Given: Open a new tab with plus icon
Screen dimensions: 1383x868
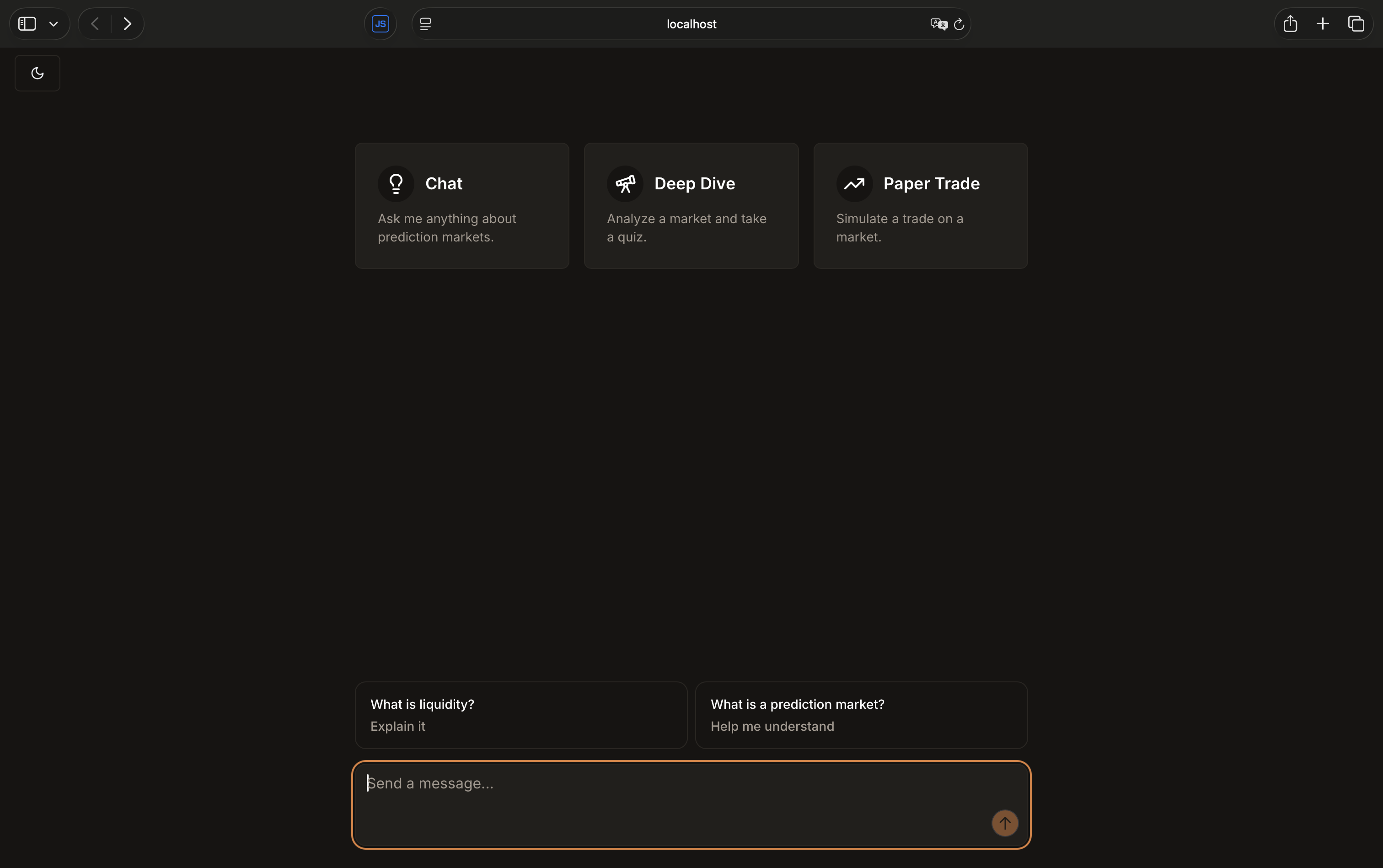Looking at the screenshot, I should [x=1323, y=24].
